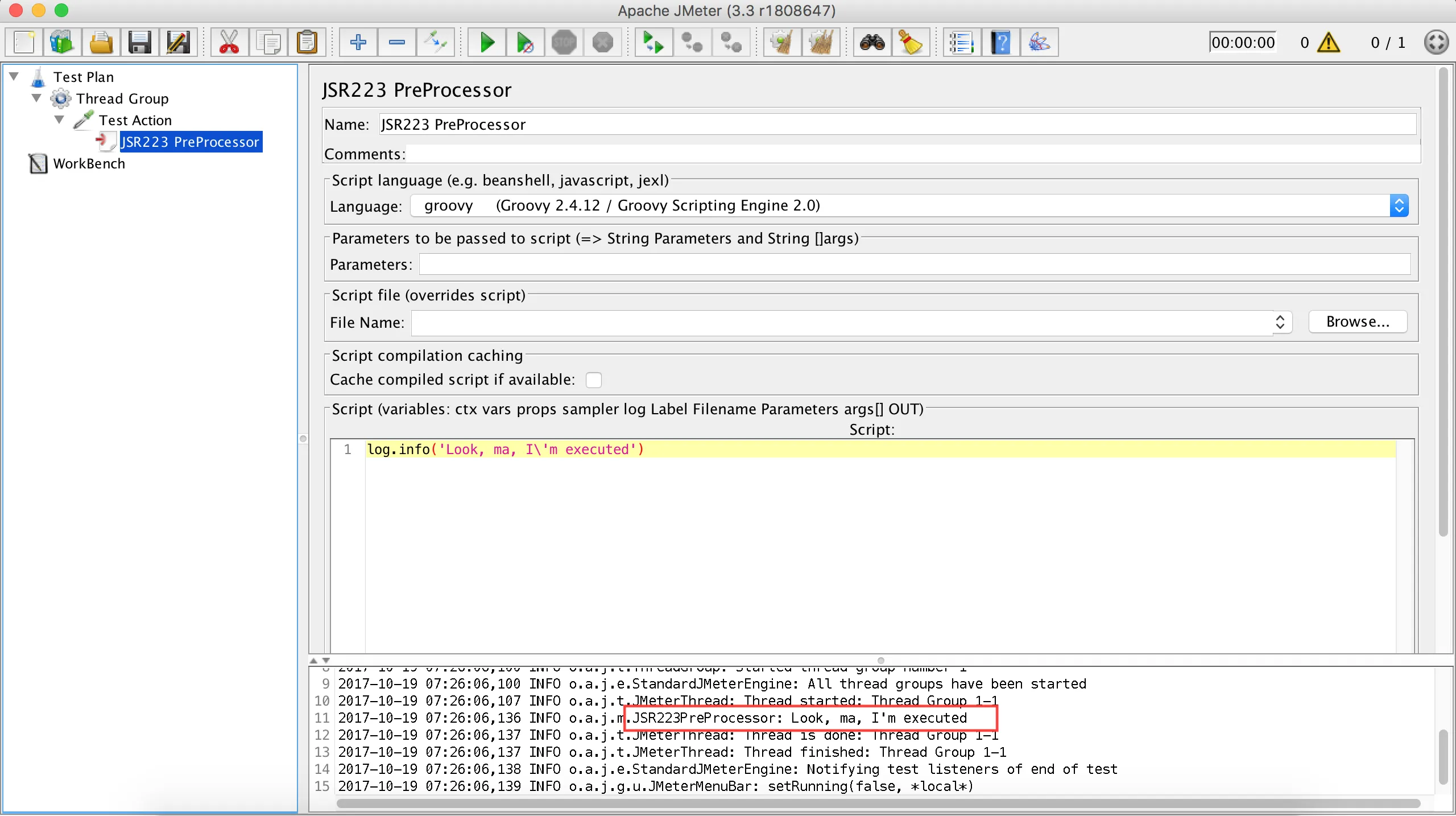Click the yellow warning log toggle icon

pos(1329,43)
